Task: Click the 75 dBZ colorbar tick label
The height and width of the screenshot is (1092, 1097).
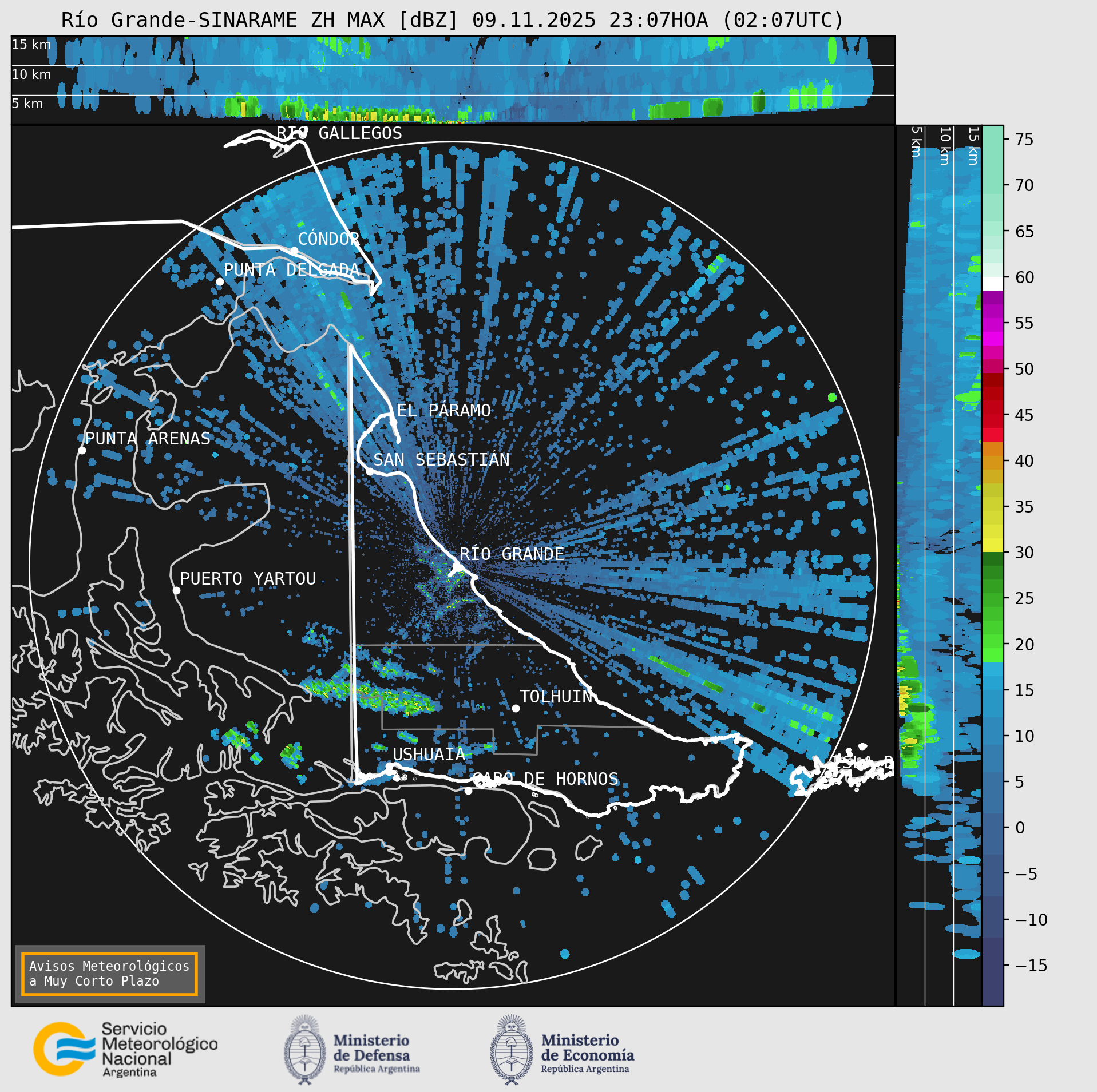Action: pos(1024,140)
